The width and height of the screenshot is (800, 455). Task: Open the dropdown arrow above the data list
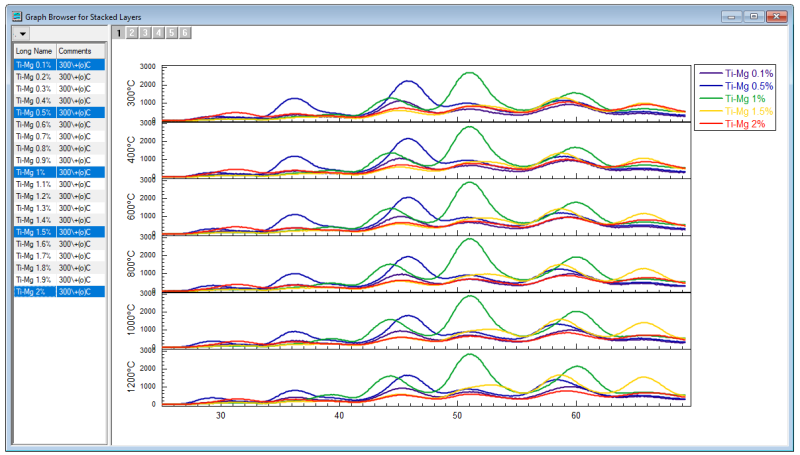click(x=21, y=34)
